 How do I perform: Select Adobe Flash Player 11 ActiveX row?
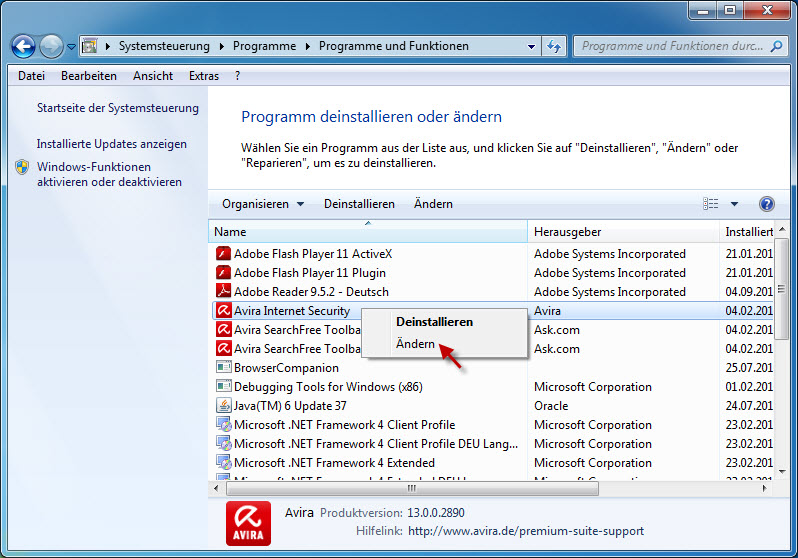(x=492, y=254)
